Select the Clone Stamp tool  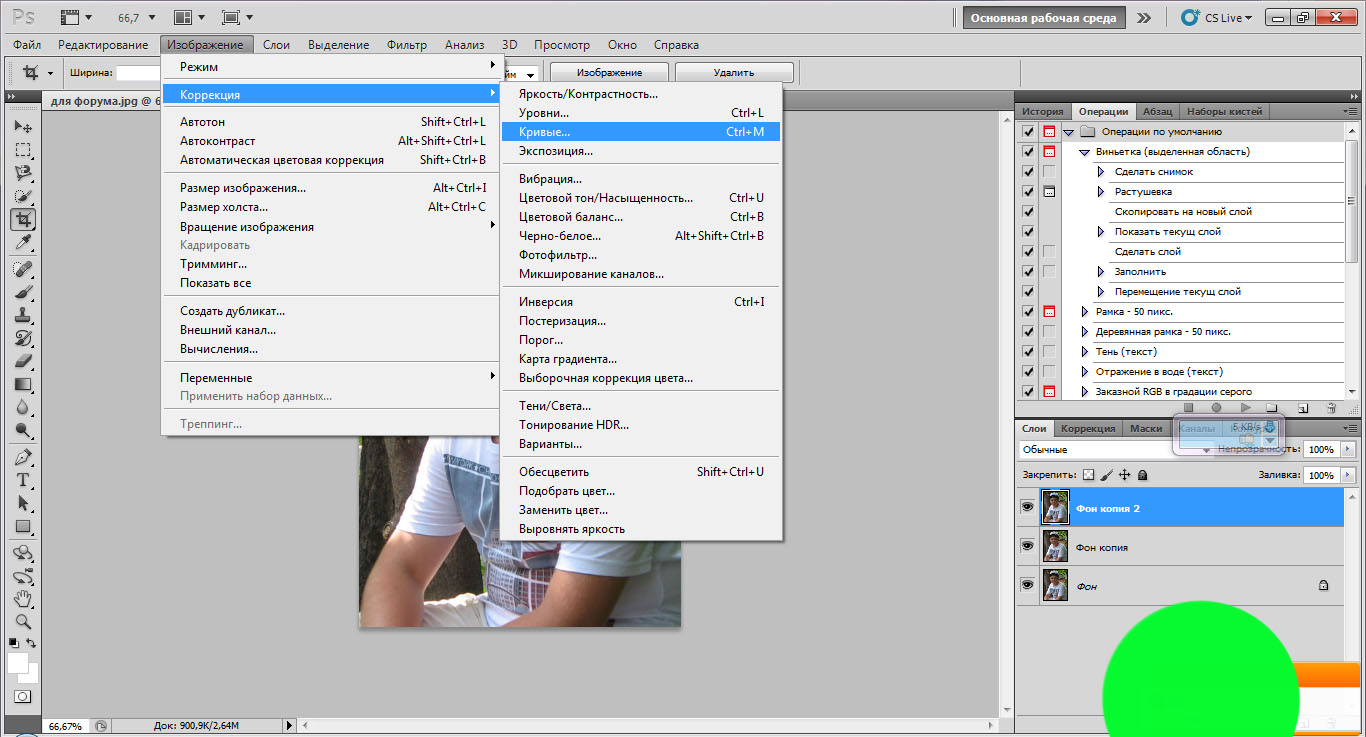(23, 315)
